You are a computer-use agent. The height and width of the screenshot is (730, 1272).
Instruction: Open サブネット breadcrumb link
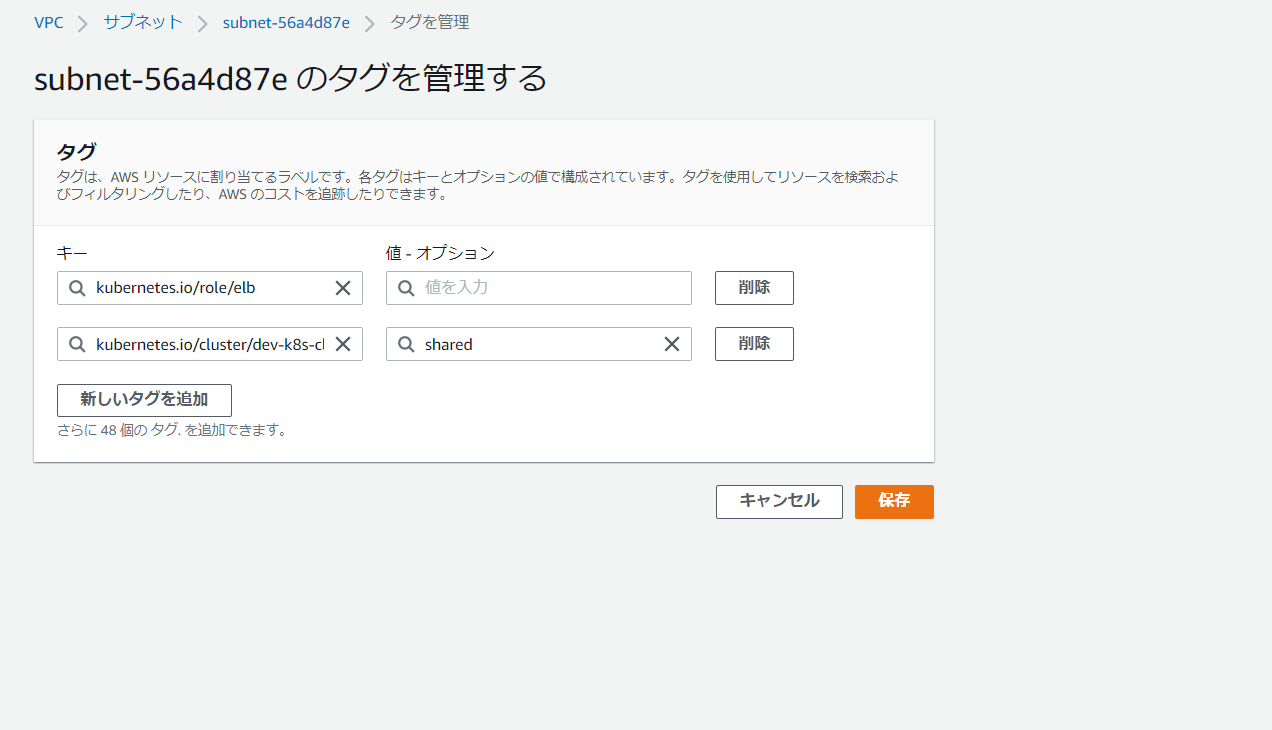(143, 22)
